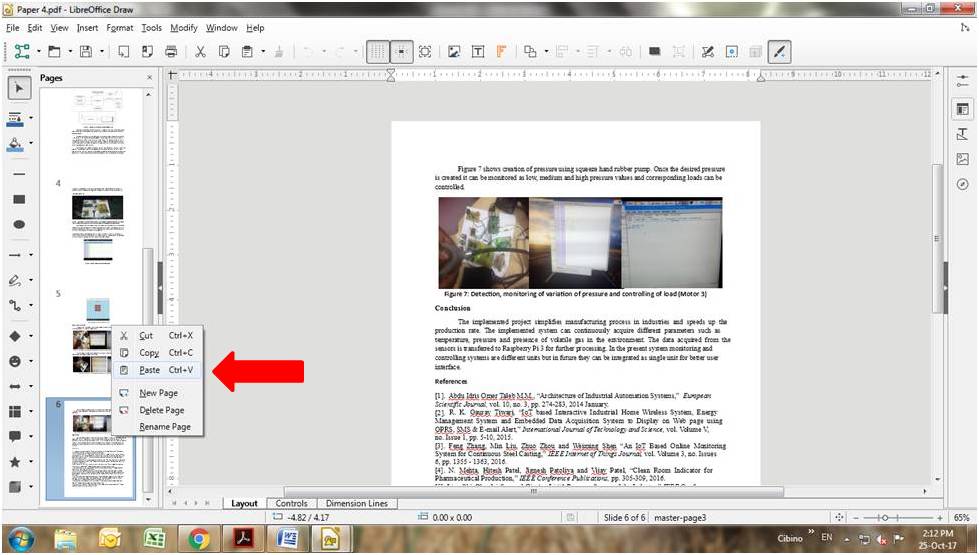Choose the Fill Color bucket tool
The height and width of the screenshot is (555, 979).
16,144
